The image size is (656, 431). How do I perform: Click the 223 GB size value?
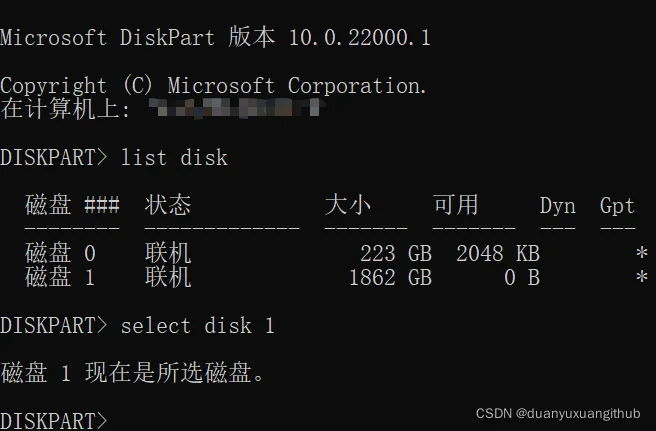[x=396, y=254]
